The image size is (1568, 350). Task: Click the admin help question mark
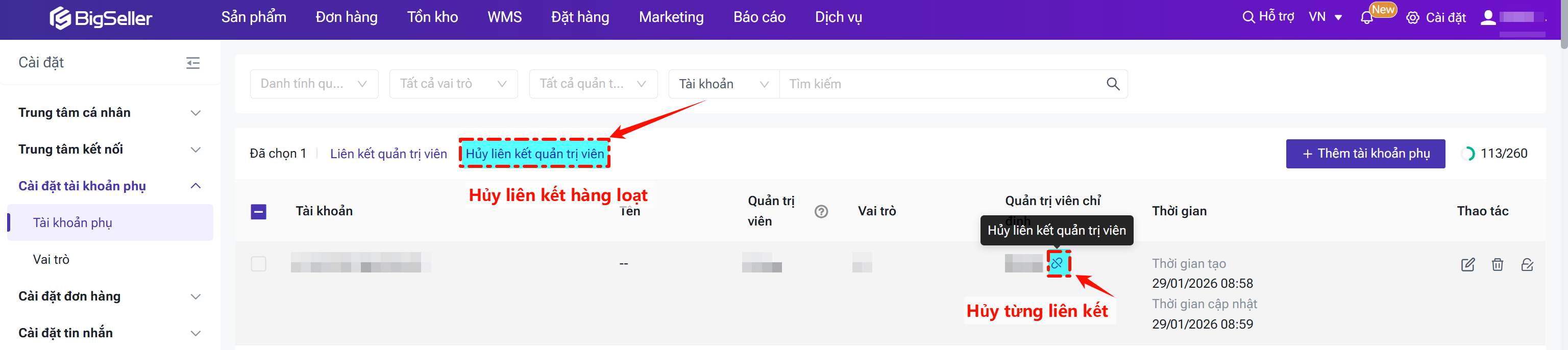coord(821,211)
